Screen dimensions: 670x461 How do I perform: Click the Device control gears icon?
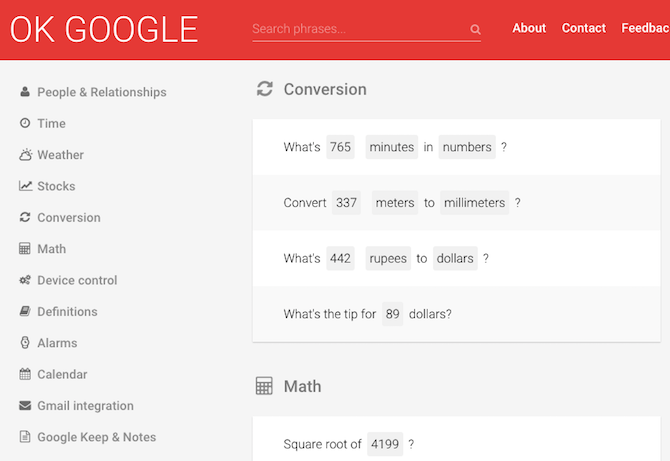[25, 280]
